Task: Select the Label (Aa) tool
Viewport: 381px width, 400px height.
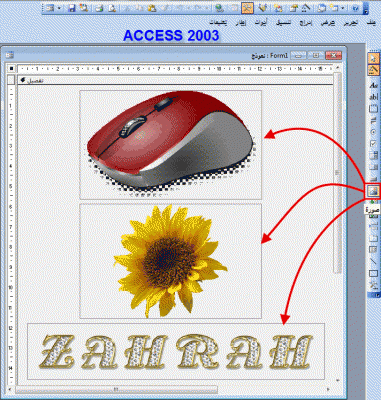Action: click(x=373, y=85)
